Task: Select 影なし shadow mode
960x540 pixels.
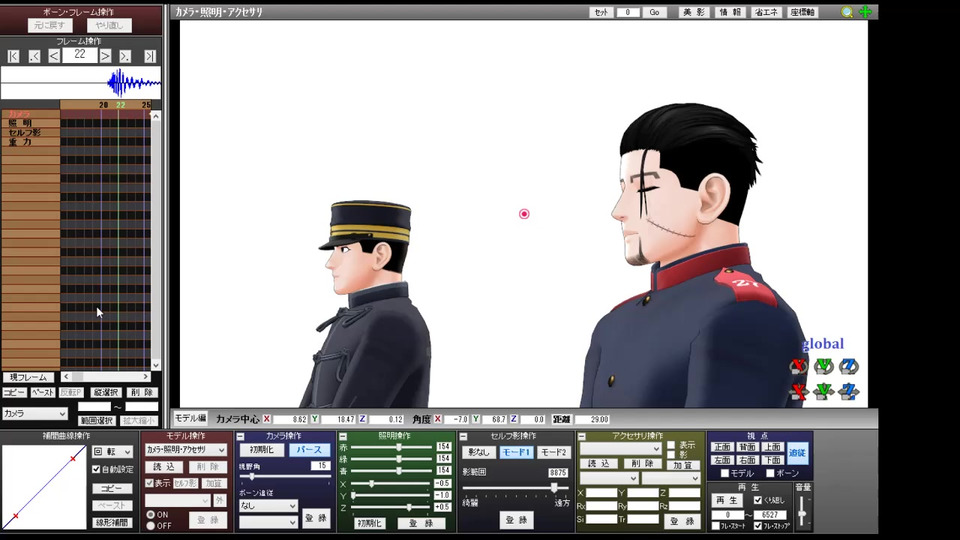Action: pos(479,452)
